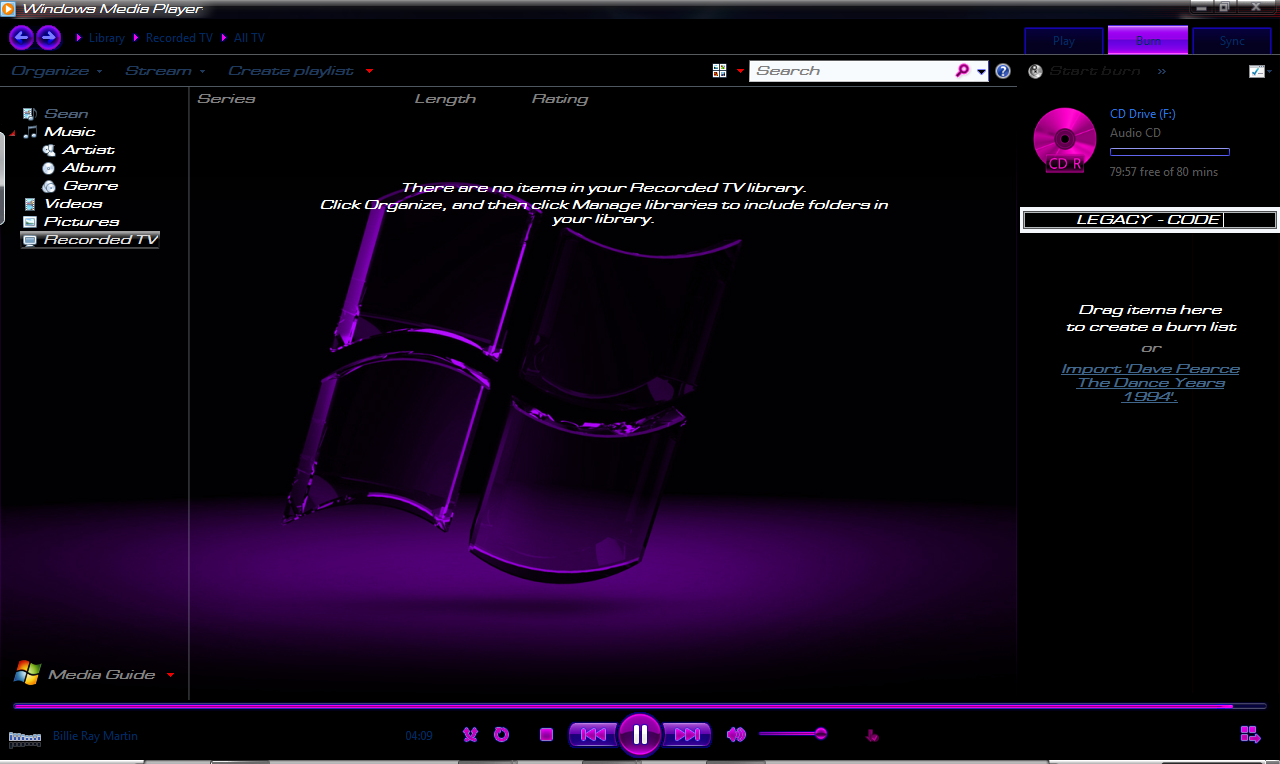Click the Artist icon in the navigation tree
1280x764 pixels.
click(x=48, y=150)
